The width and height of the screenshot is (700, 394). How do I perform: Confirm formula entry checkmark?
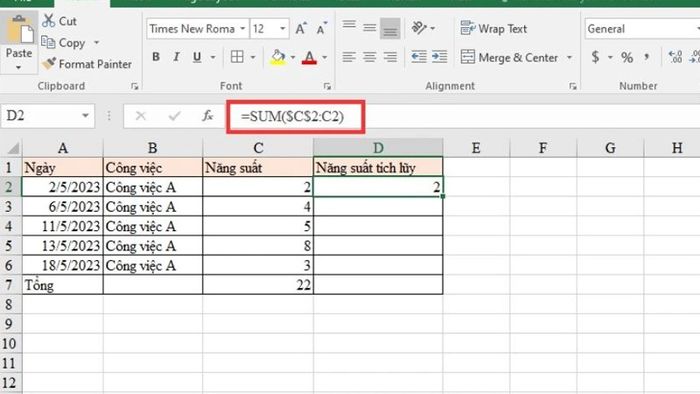click(x=174, y=116)
